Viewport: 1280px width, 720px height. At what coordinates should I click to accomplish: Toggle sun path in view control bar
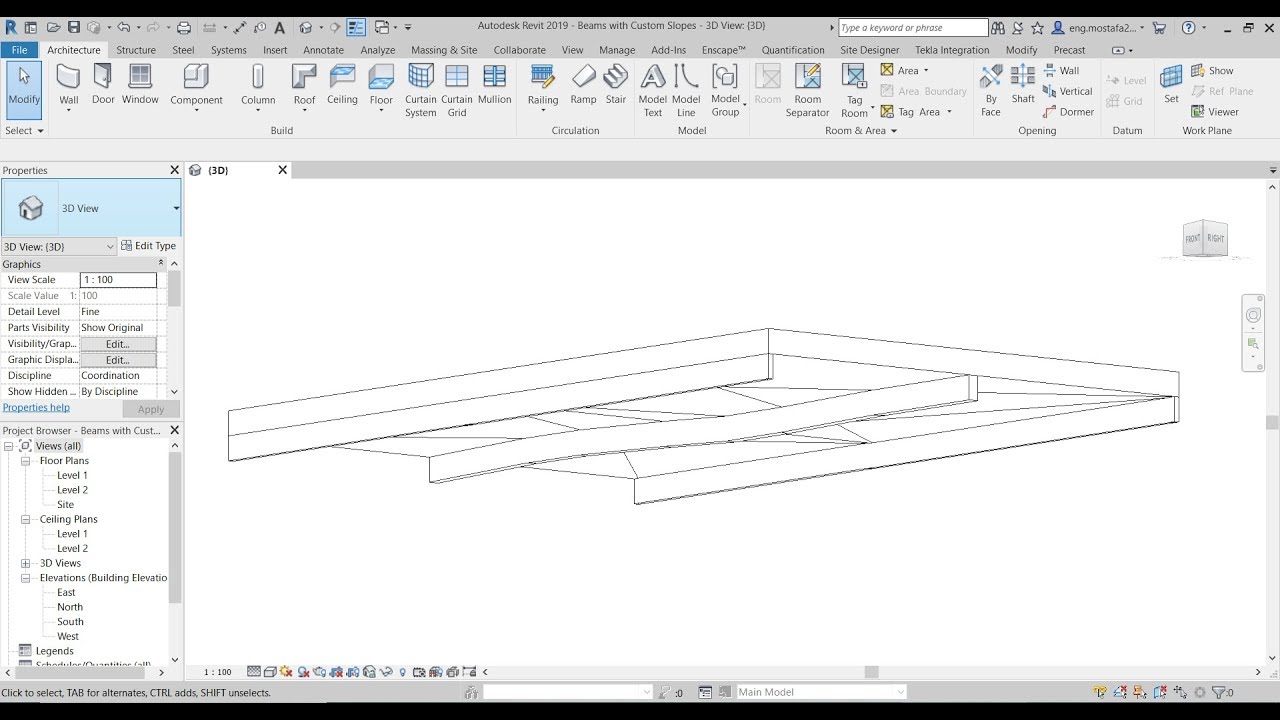point(285,672)
